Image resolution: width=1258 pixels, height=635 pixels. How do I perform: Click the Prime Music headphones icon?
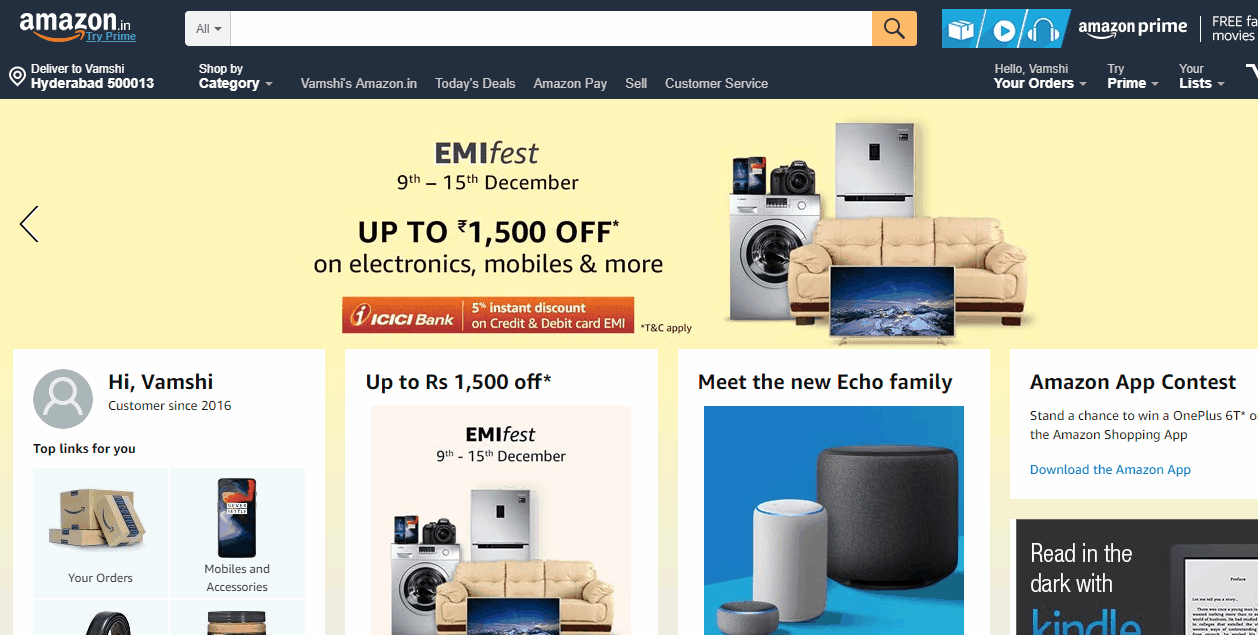click(1043, 31)
